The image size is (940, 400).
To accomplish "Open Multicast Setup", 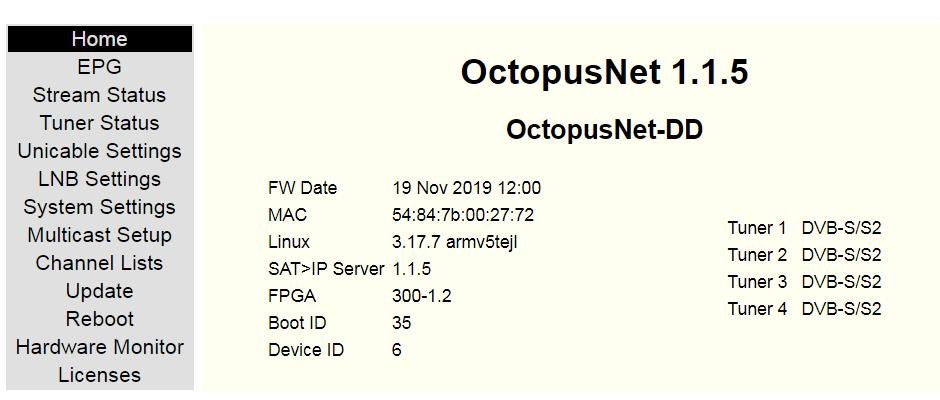I will pyautogui.click(x=99, y=235).
